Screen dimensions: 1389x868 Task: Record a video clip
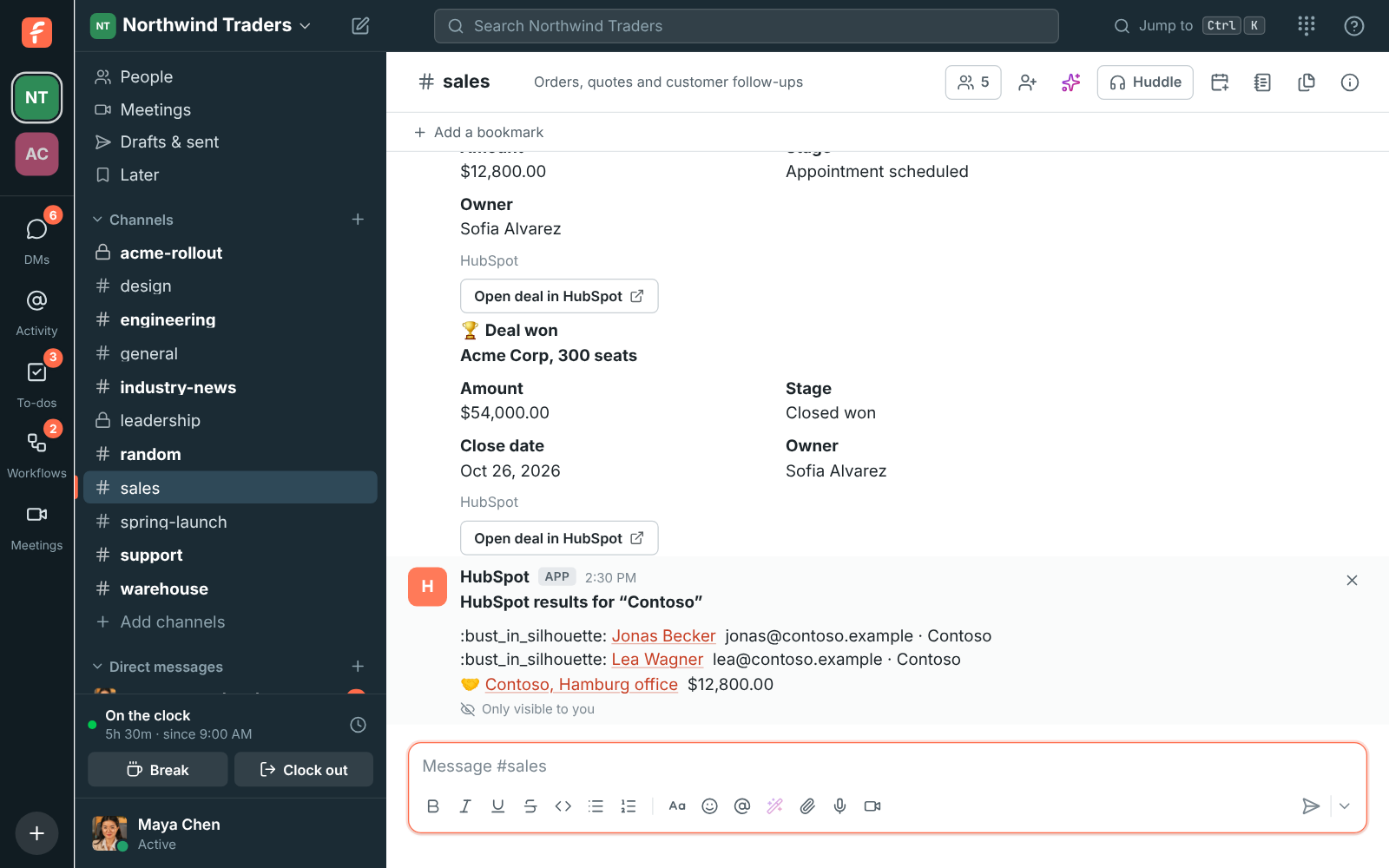pyautogui.click(x=872, y=806)
